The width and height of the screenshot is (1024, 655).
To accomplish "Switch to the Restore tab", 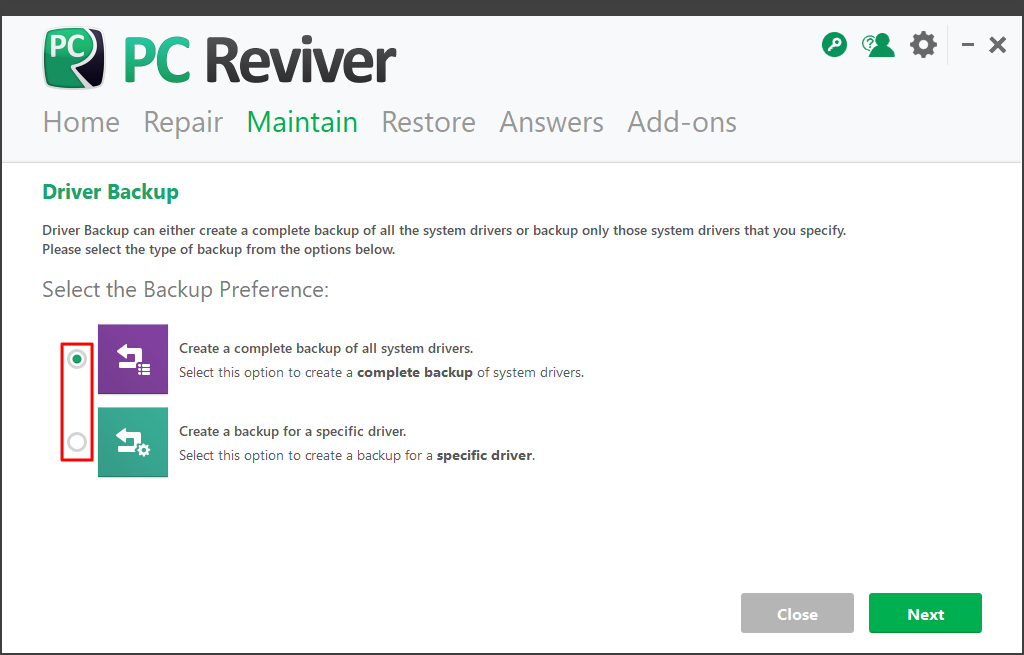I will 428,122.
